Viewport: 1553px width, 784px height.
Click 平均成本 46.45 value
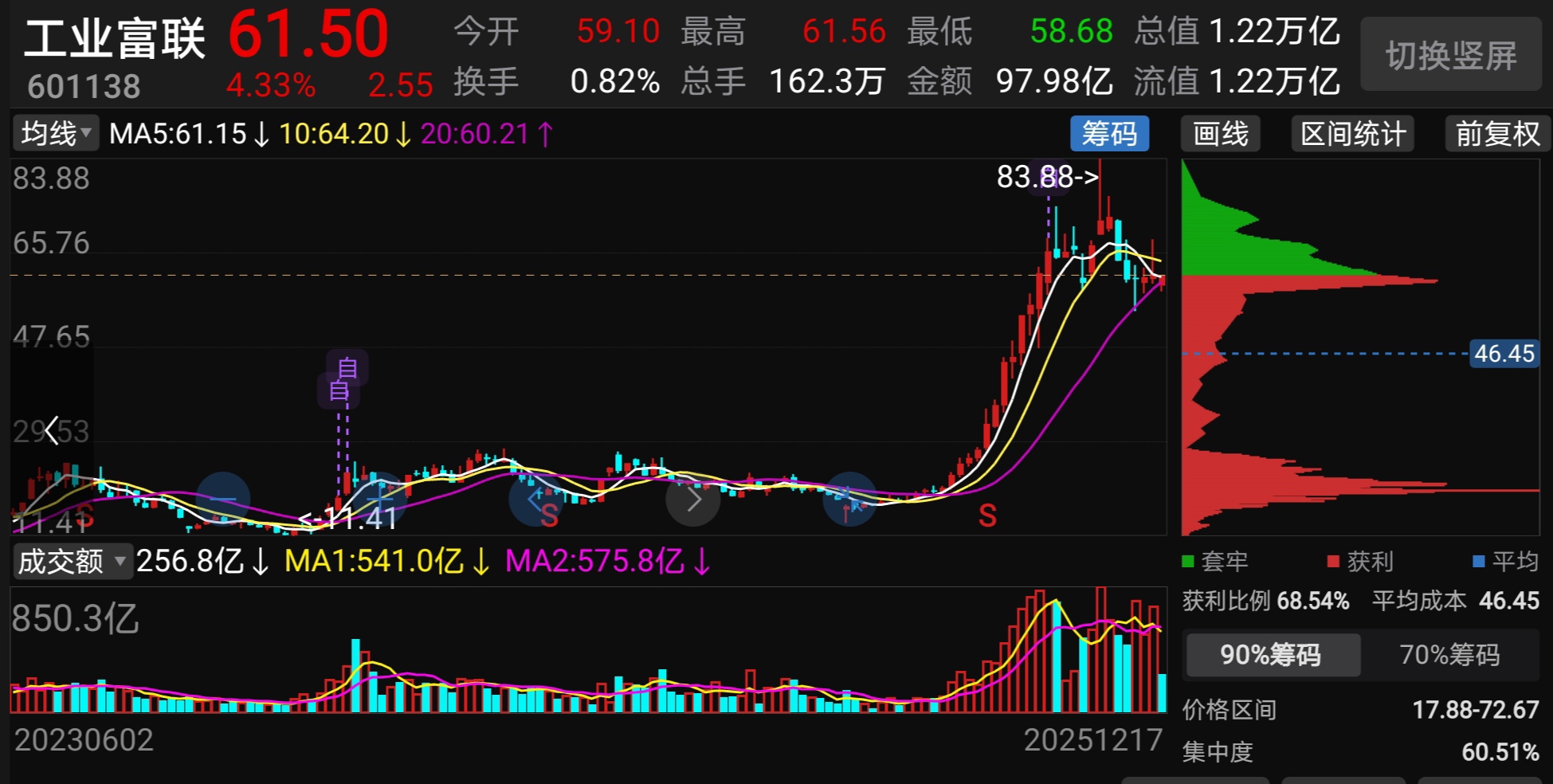click(x=1509, y=601)
